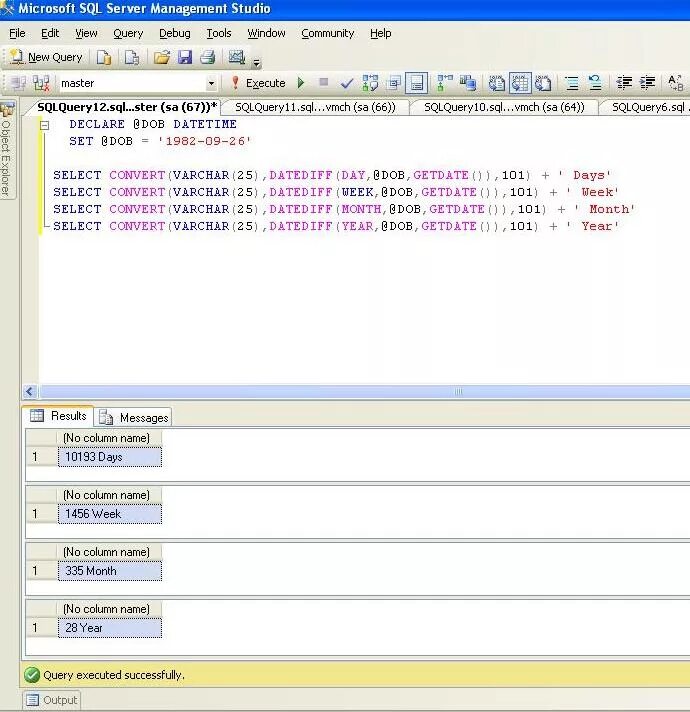The image size is (690, 712).
Task: Select Results to File icon
Action: [543, 83]
